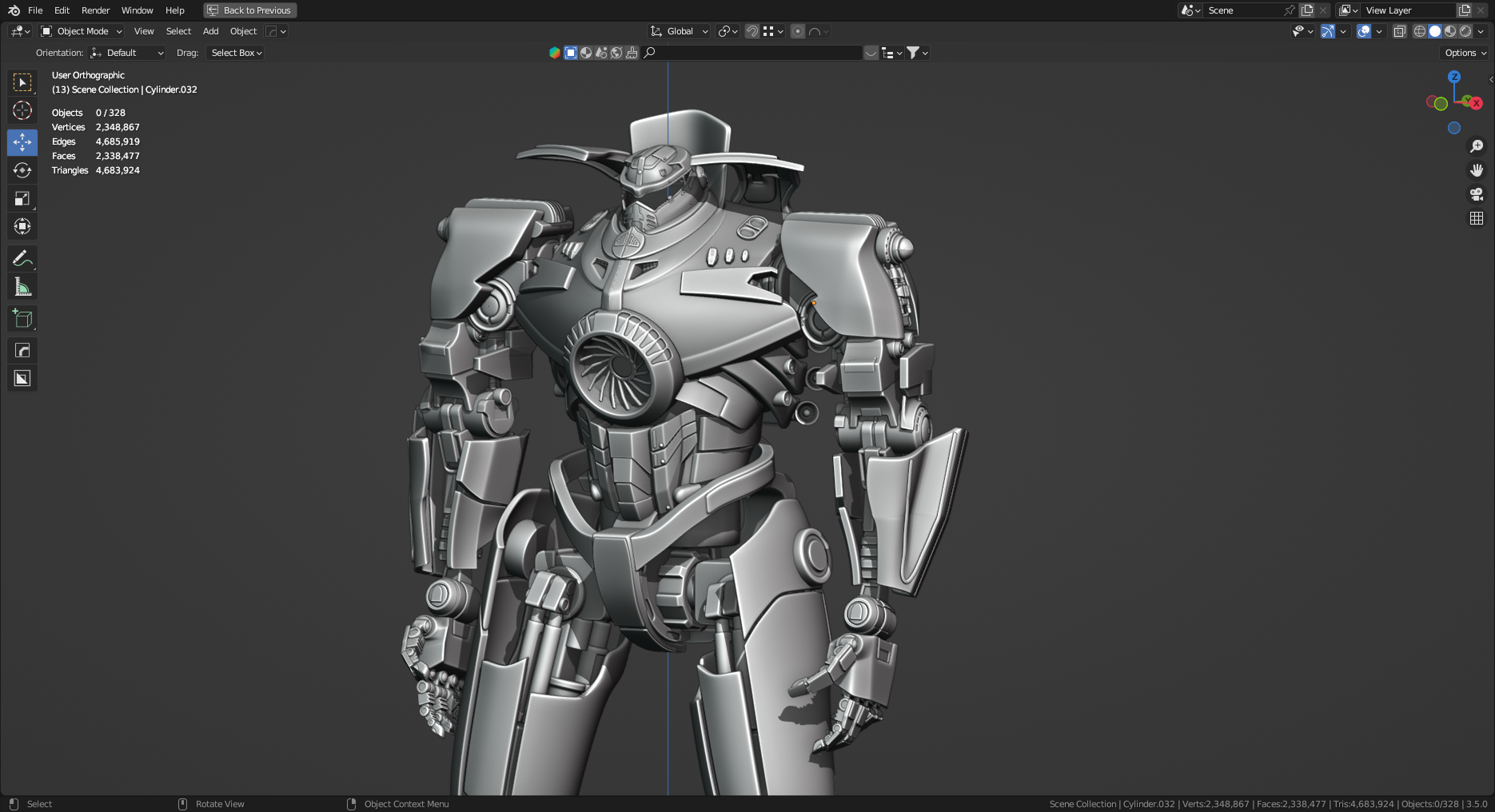Open display mode dropdown next to filter
The image size is (1495, 812).
point(891,53)
